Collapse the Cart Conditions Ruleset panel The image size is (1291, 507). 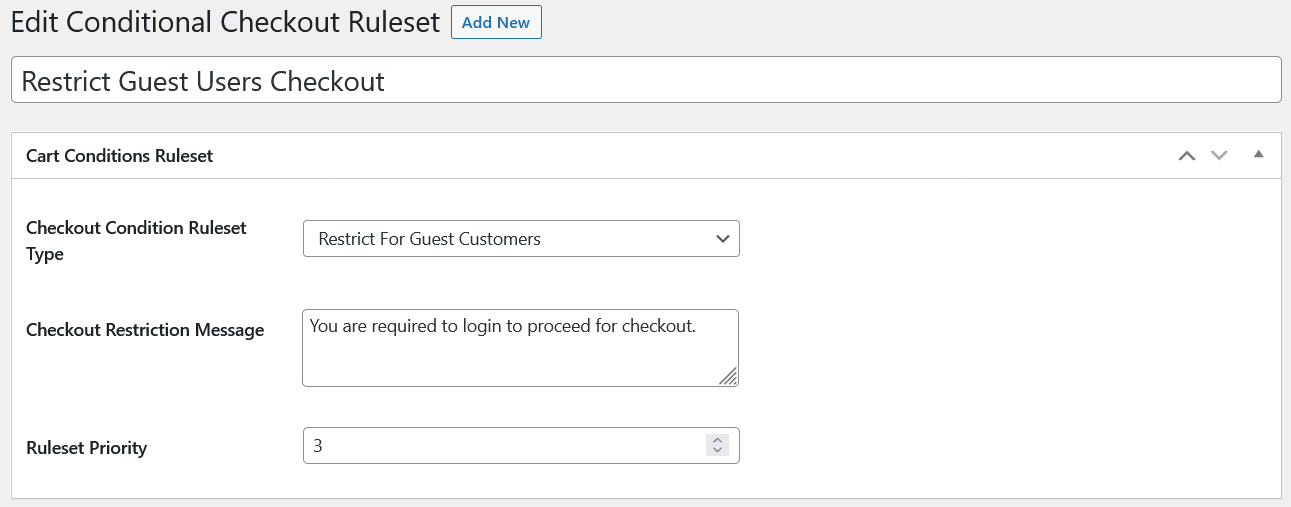[1259, 154]
